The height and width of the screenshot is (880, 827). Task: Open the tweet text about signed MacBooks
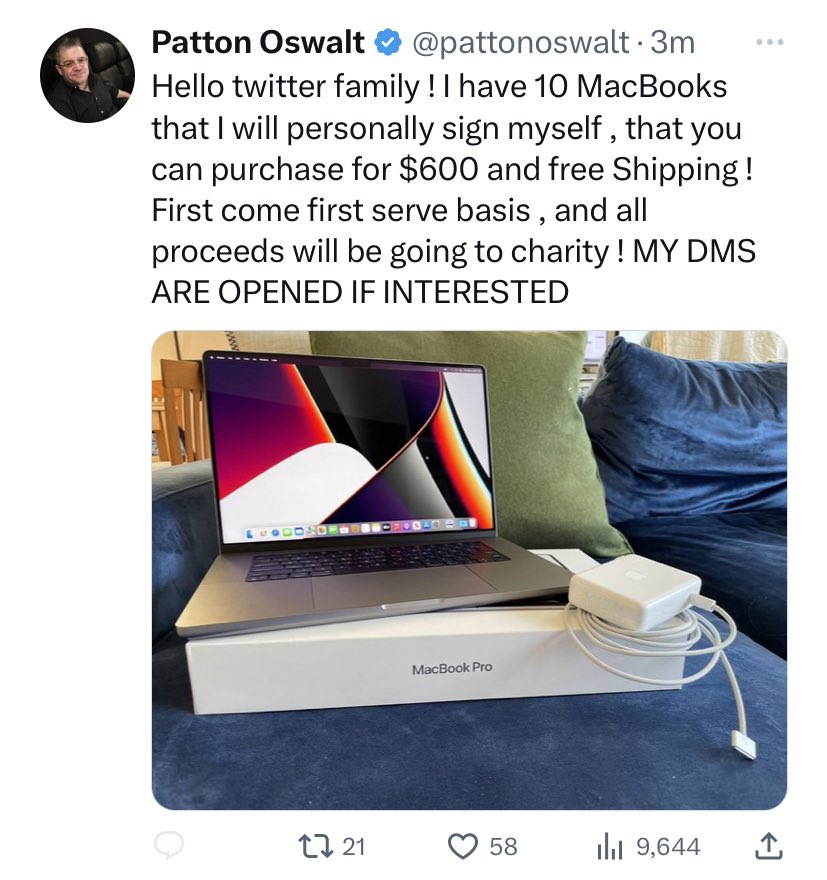pyautogui.click(x=453, y=189)
